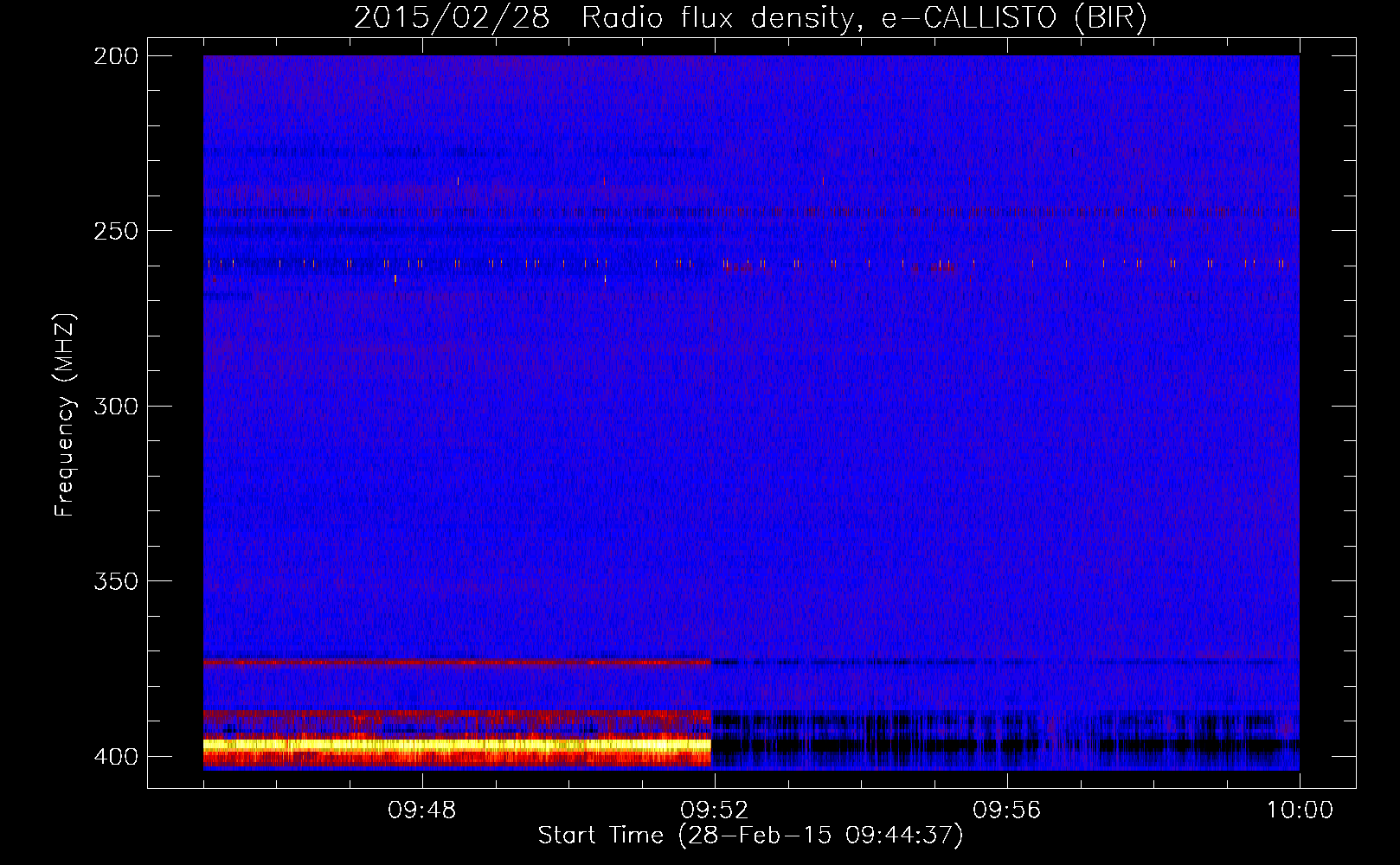
Task: Click the 250 frequency tick label
Action: tap(116, 231)
